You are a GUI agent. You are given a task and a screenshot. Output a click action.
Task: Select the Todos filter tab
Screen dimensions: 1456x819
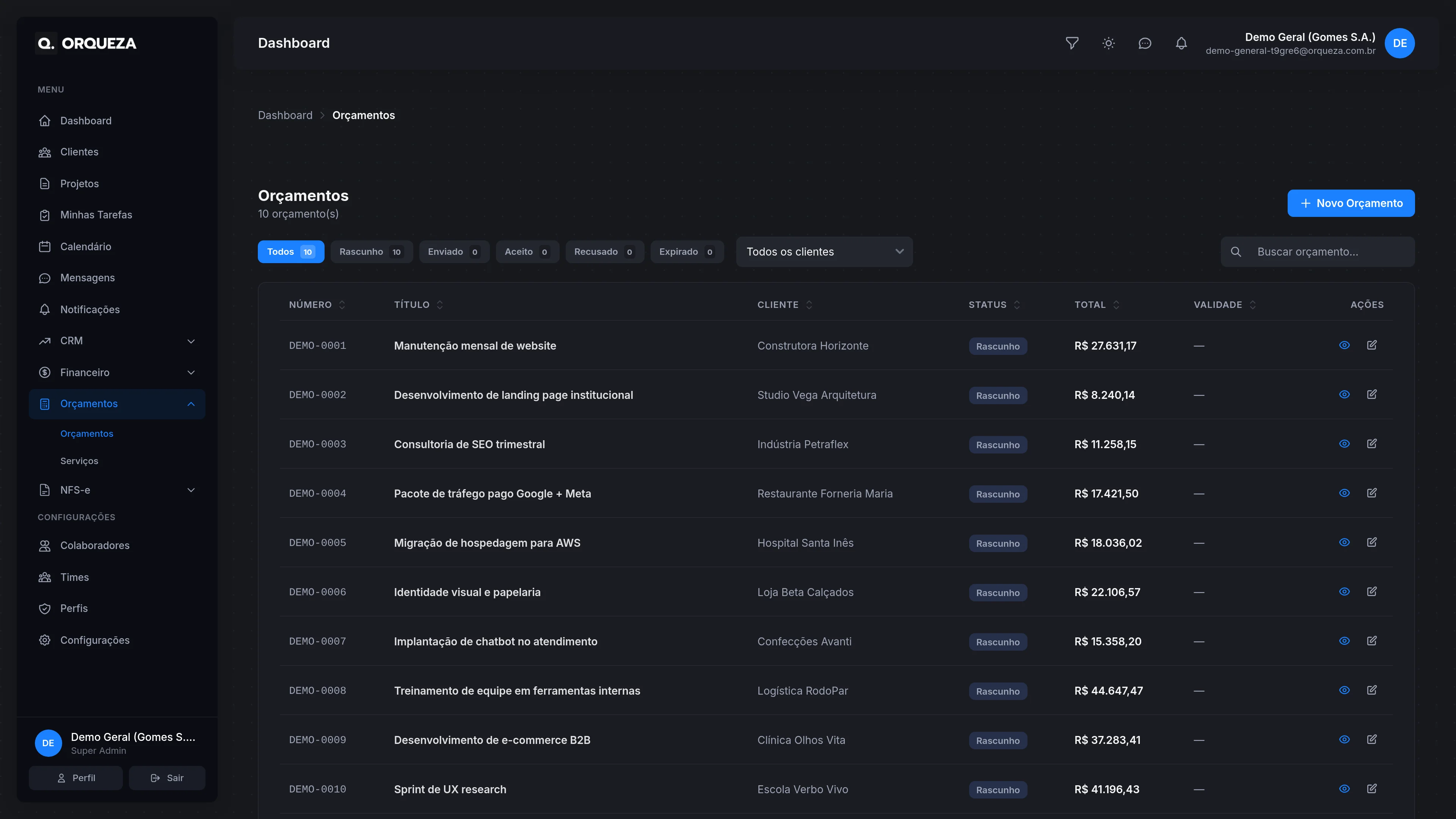[x=290, y=251]
